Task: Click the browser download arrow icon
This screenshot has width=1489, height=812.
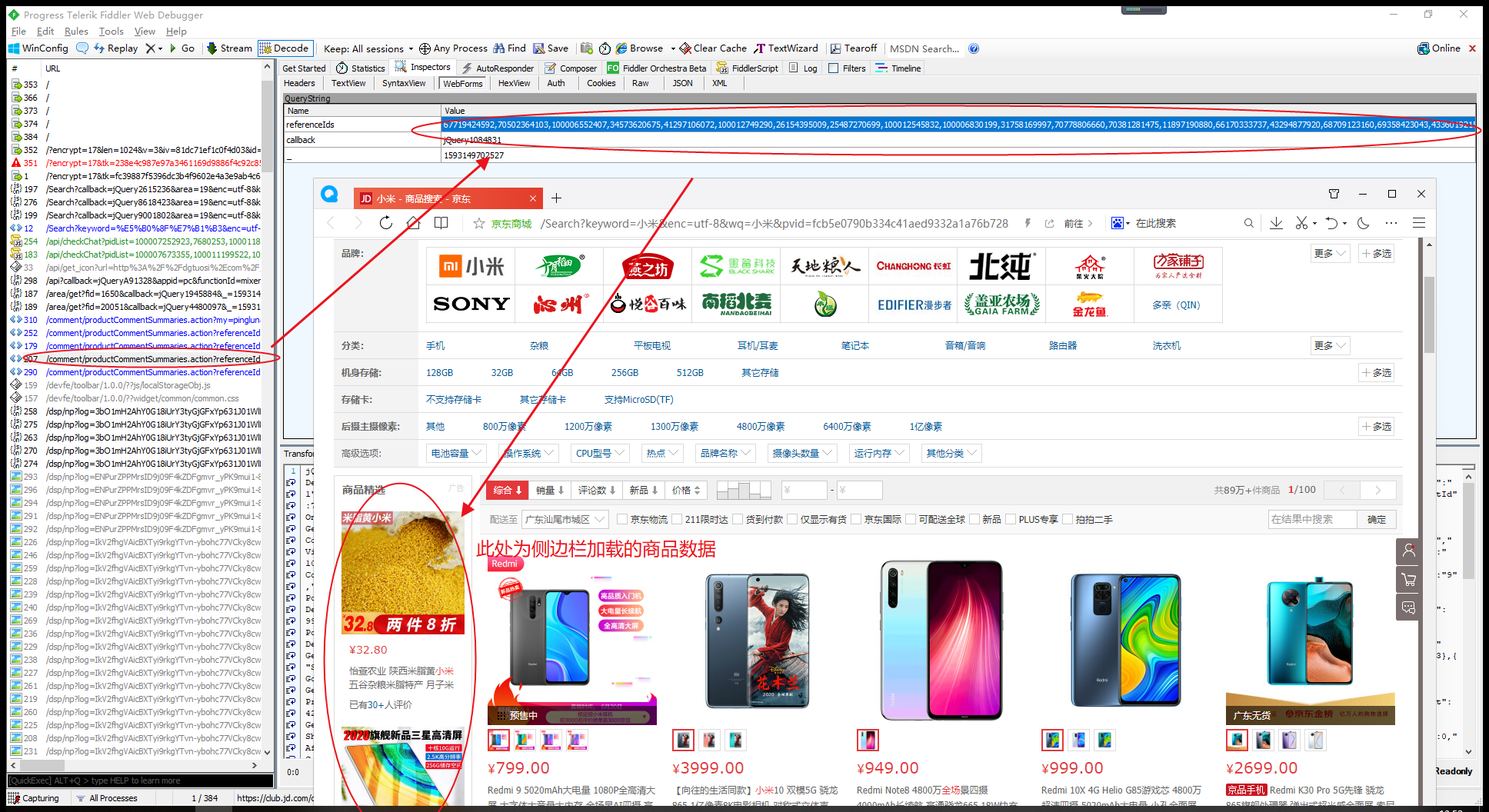Action: (1276, 223)
